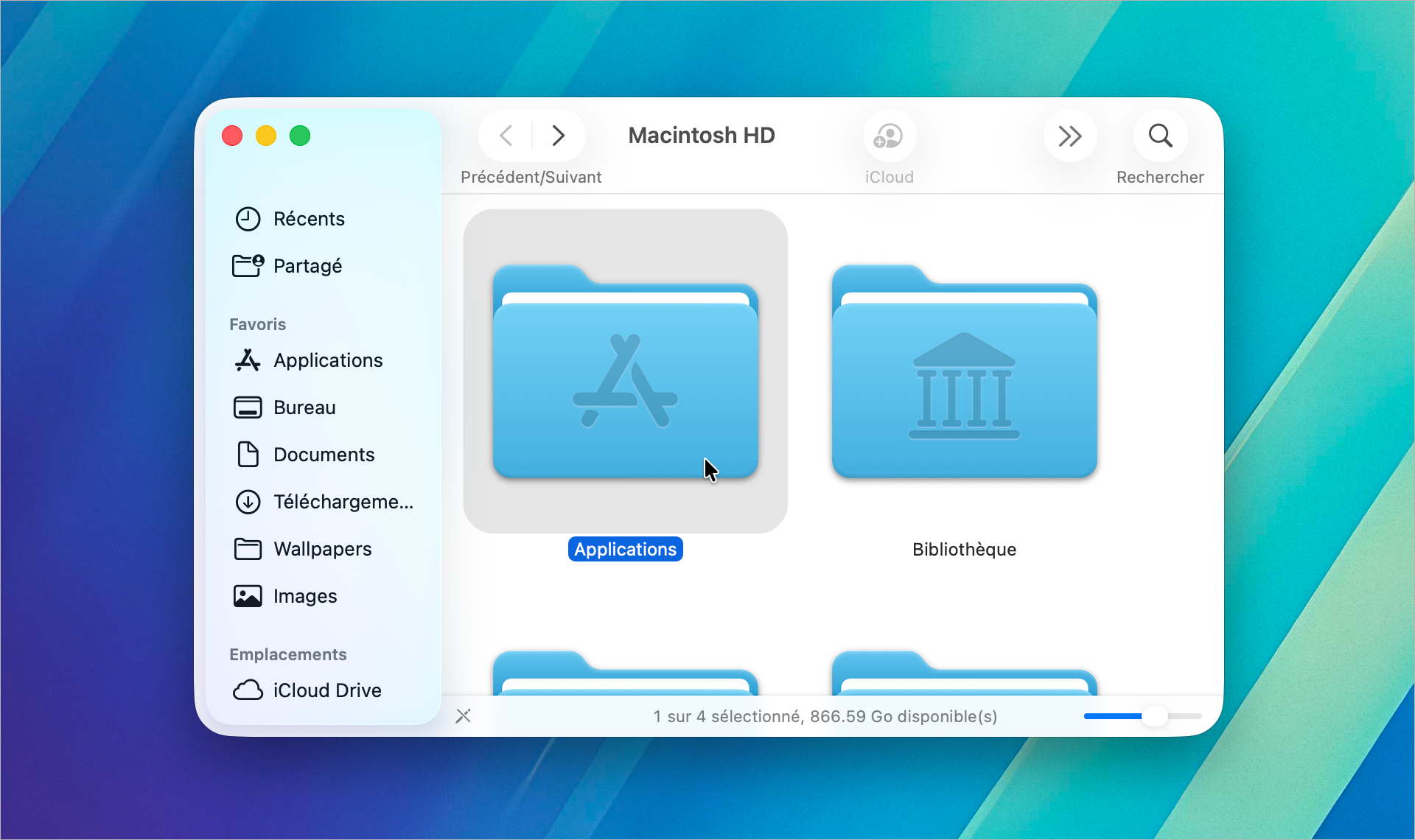
Task: Go back using the Précédent arrow
Action: click(505, 135)
